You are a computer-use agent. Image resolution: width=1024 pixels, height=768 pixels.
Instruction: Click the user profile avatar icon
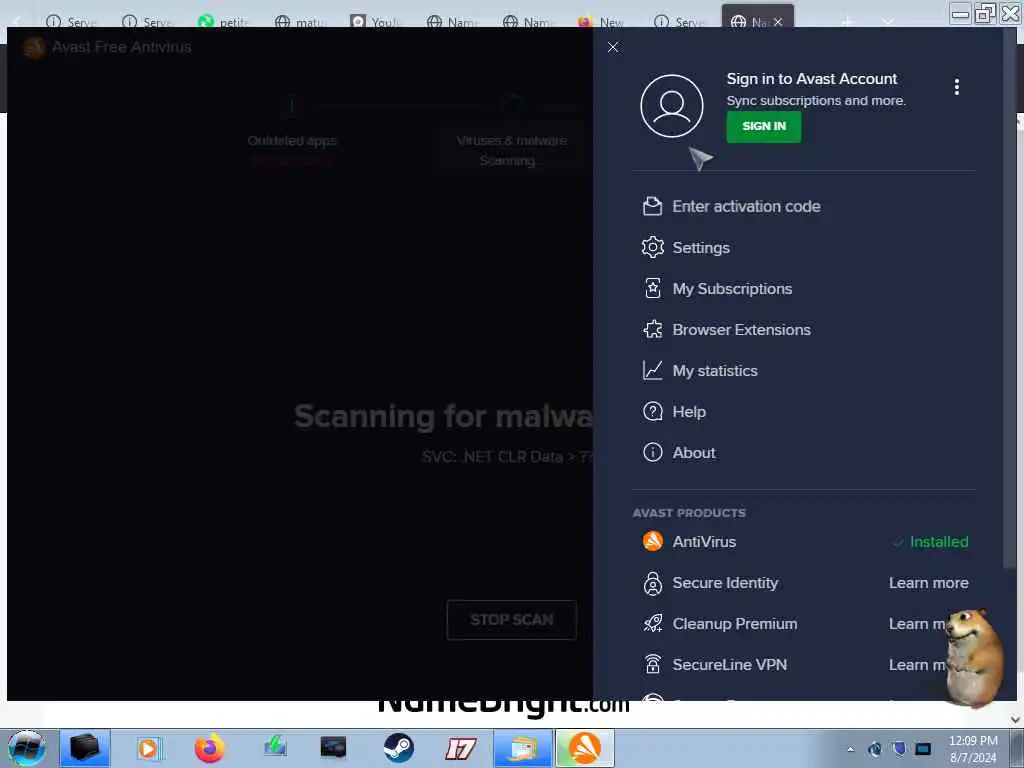671,106
